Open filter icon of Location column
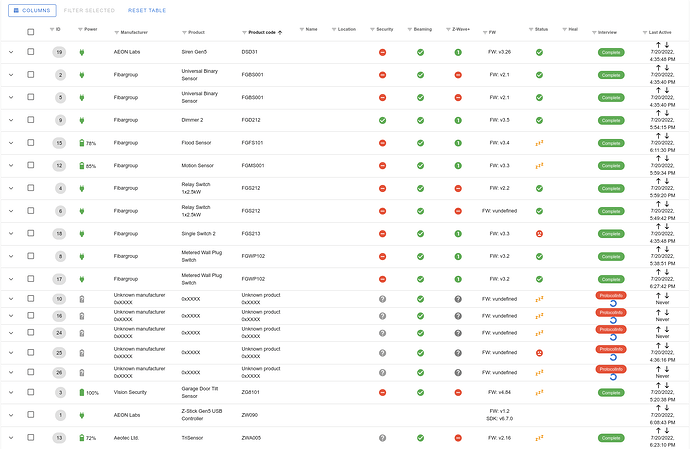The image size is (690, 449). 334,29
